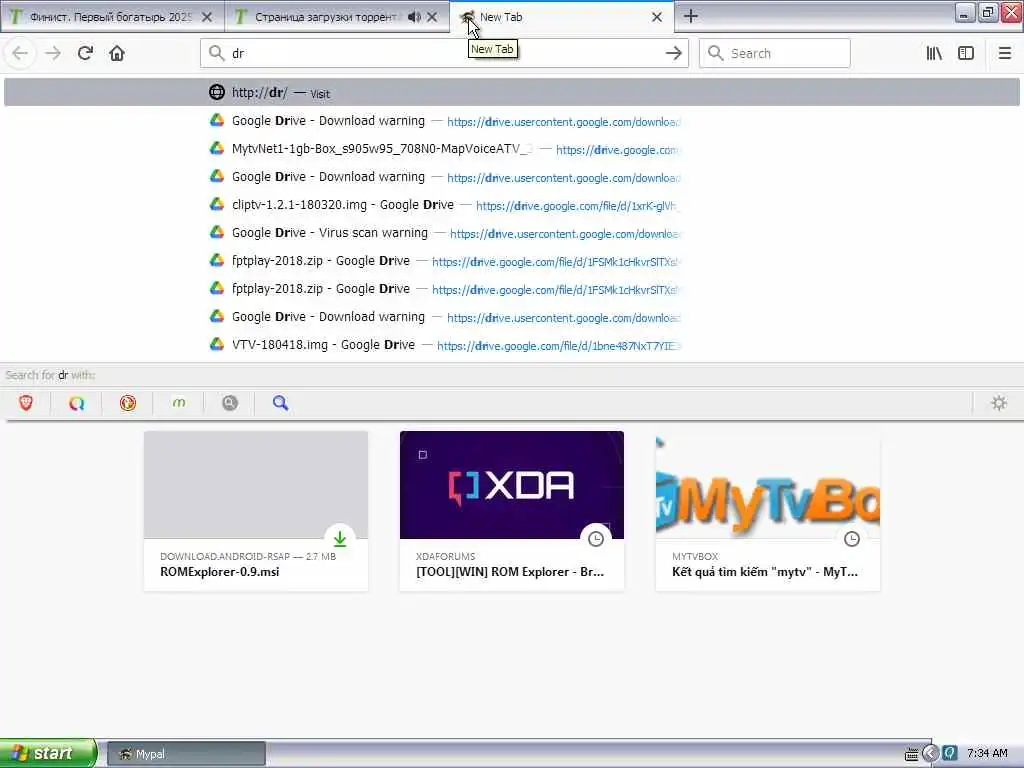
Task: Close the New Tab tab
Action: coord(657,17)
